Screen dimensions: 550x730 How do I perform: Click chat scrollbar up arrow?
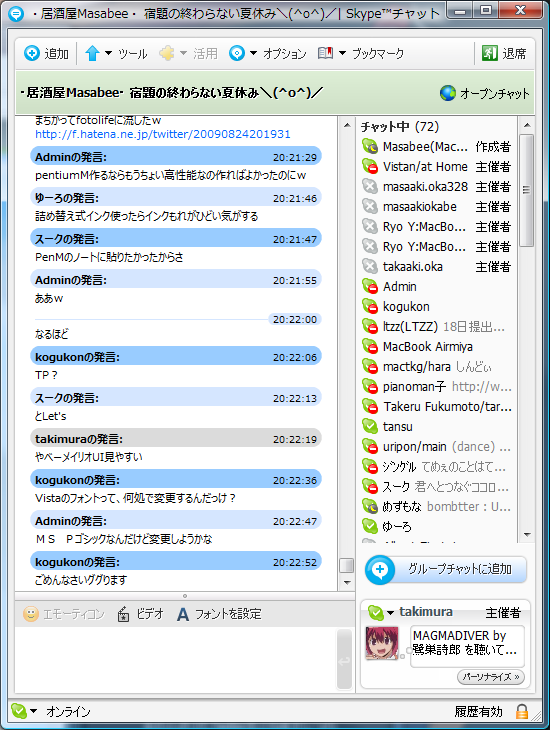(347, 125)
